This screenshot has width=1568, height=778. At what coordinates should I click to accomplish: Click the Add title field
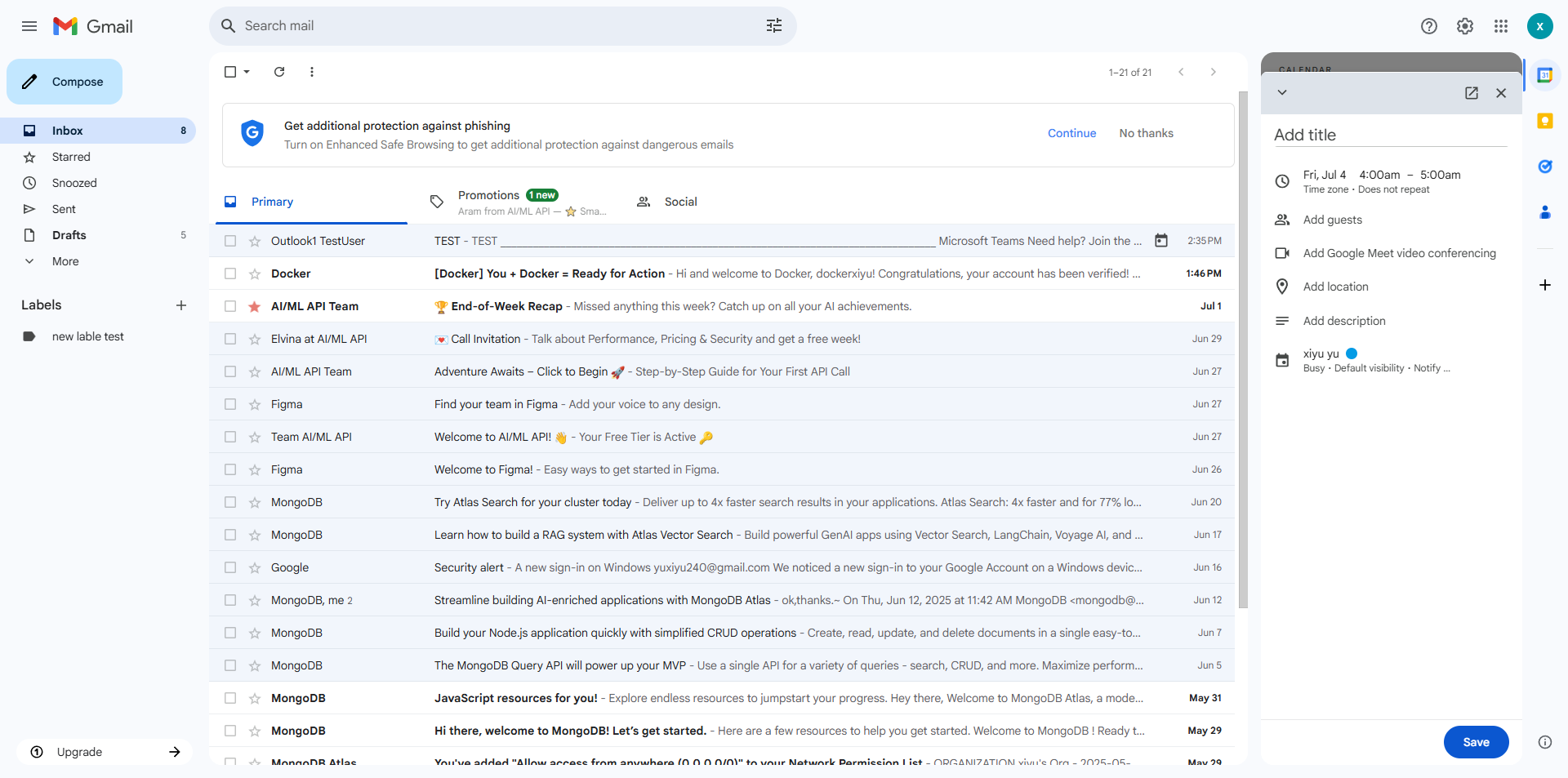pos(1390,135)
